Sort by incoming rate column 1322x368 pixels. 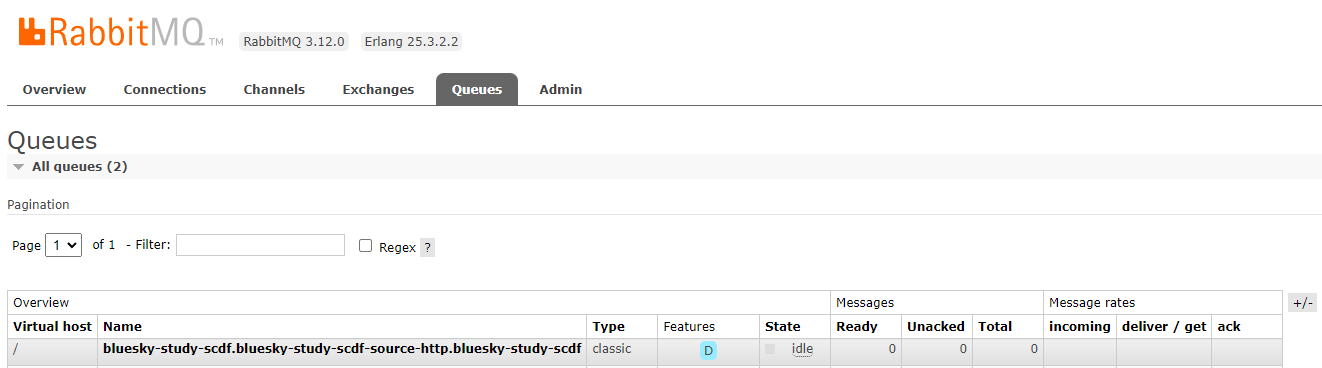[x=1080, y=326]
